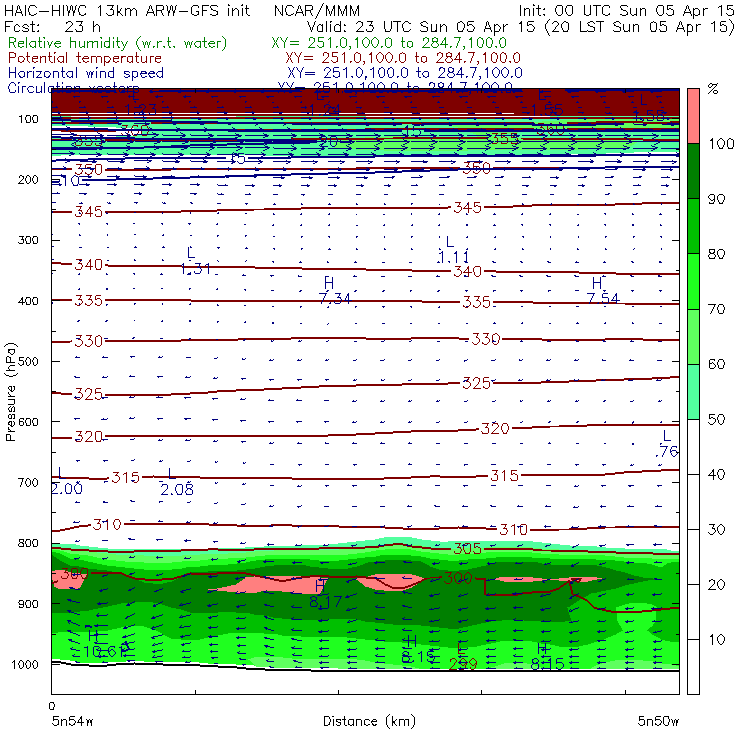Click the 70–80% bright green colorbar segment

(x=693, y=281)
